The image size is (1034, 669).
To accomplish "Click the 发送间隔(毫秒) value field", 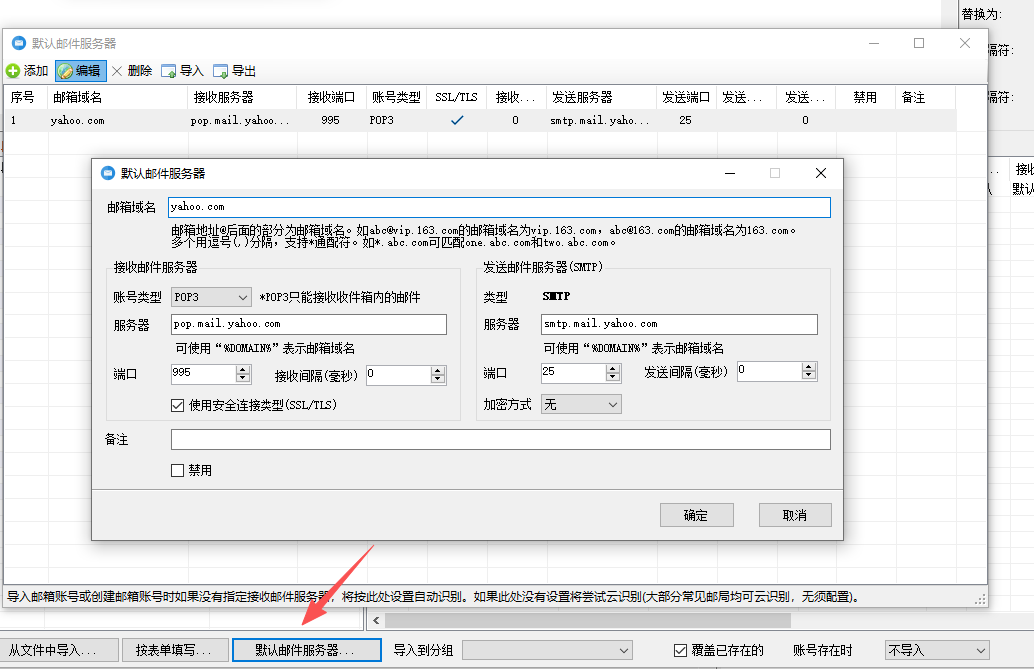I will [770, 371].
